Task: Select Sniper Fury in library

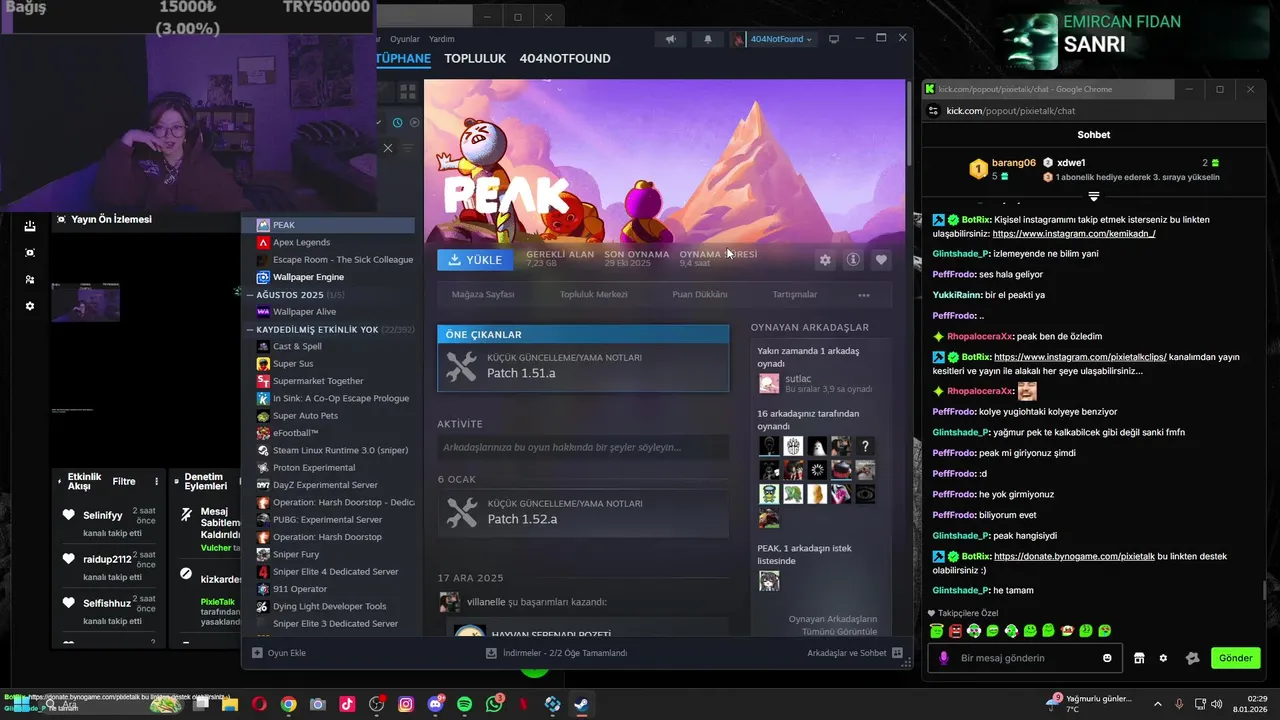Action: click(330, 554)
